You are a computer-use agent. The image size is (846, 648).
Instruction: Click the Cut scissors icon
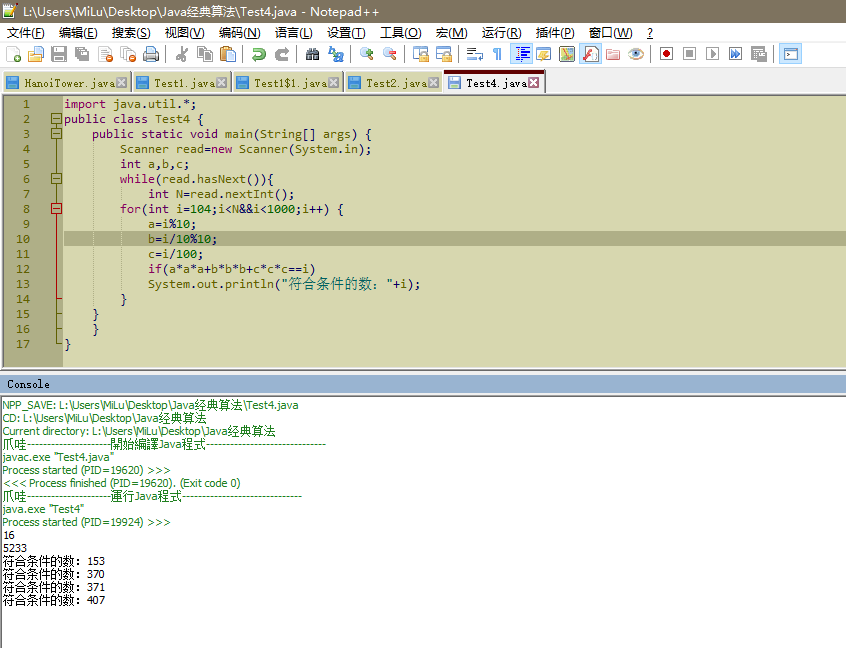point(182,54)
